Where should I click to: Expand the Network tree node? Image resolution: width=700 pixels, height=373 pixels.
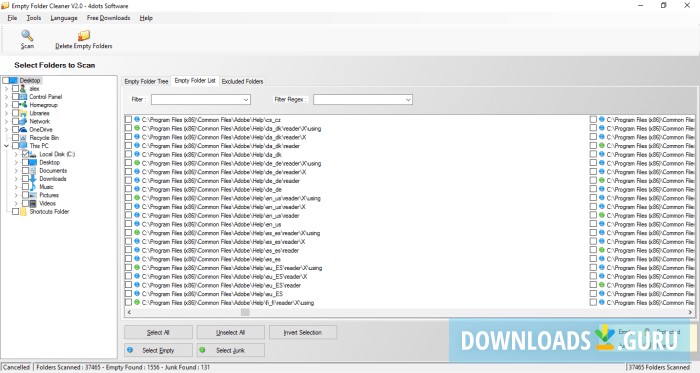6,121
